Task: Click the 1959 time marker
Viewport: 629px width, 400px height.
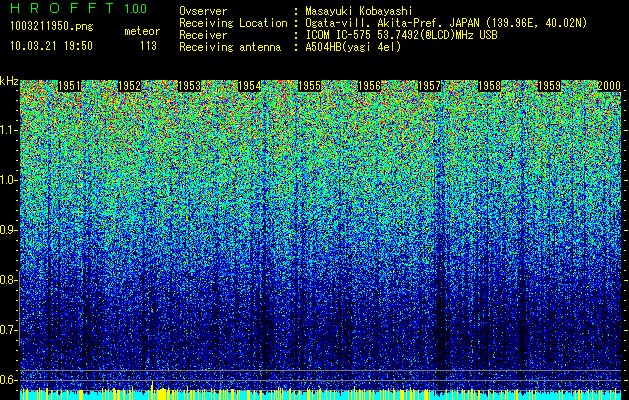Action: 549,86
